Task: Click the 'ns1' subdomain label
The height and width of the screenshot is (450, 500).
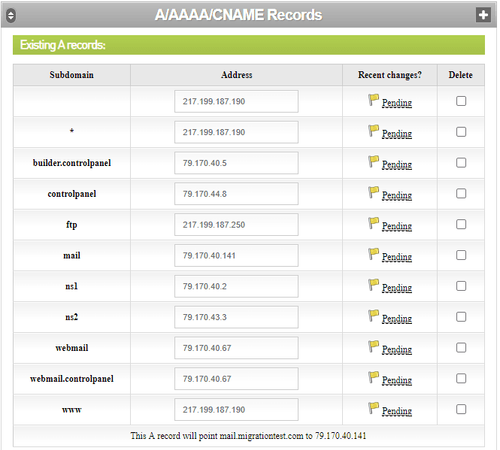Action: tap(72, 286)
